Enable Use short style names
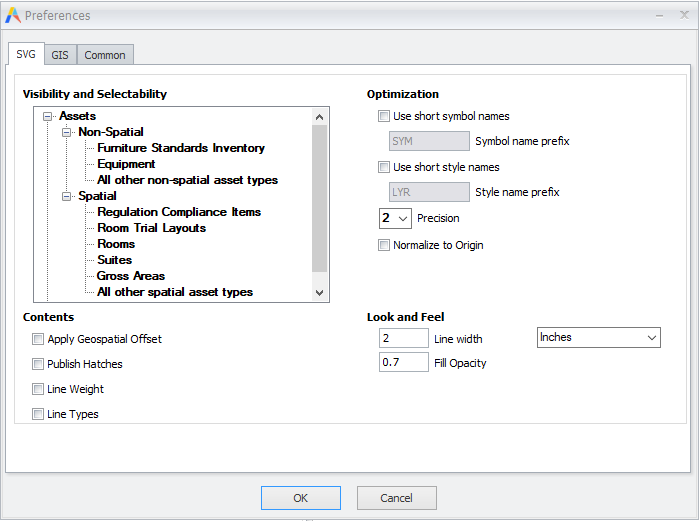 tap(383, 167)
